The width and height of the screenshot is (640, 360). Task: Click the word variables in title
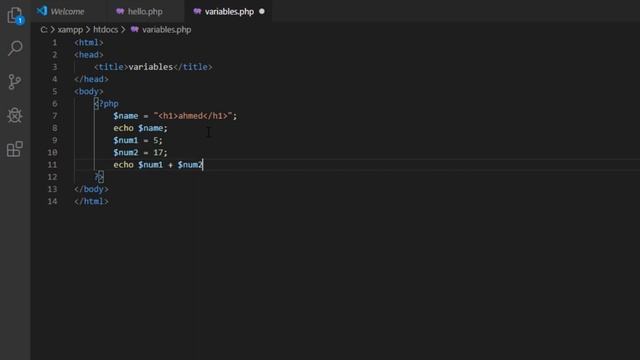(151, 67)
